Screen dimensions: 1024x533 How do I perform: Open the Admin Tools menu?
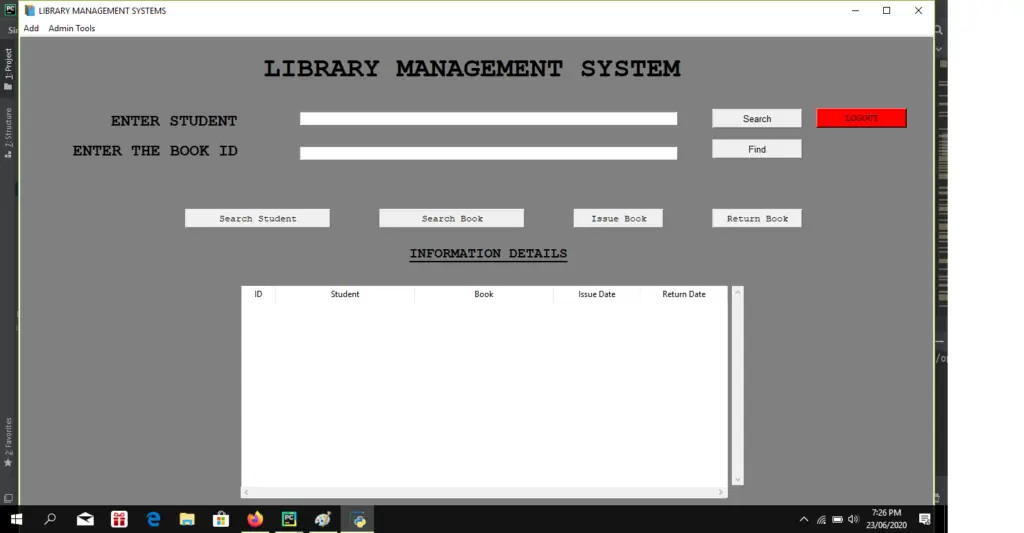coord(72,28)
